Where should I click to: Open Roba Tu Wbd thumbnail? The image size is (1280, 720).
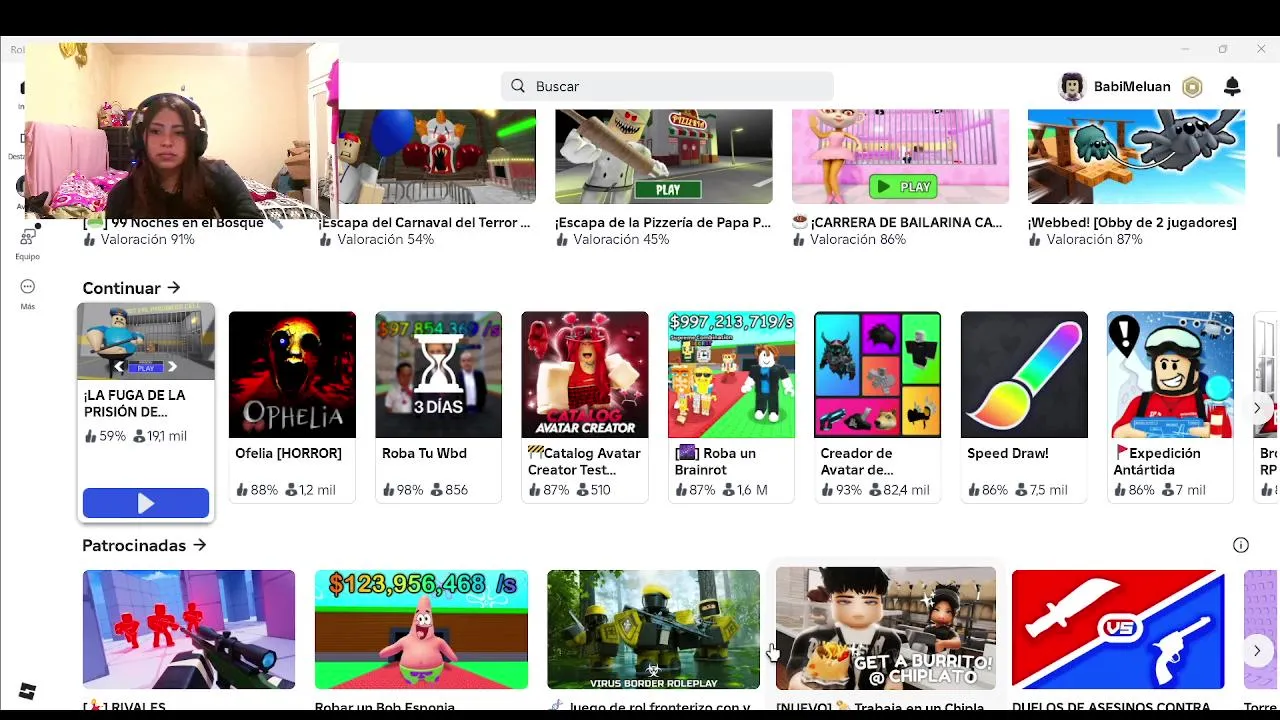(438, 375)
